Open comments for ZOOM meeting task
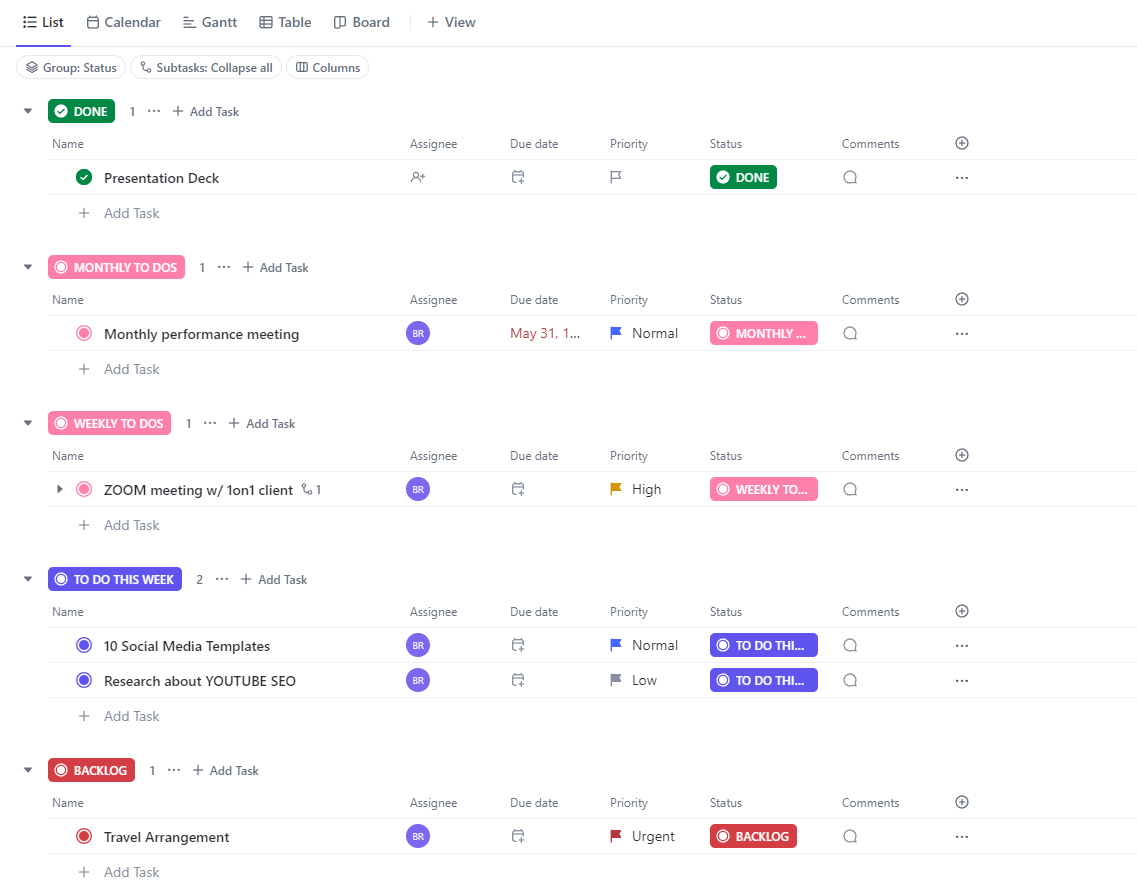Image resolution: width=1137 pixels, height=882 pixels. point(850,490)
